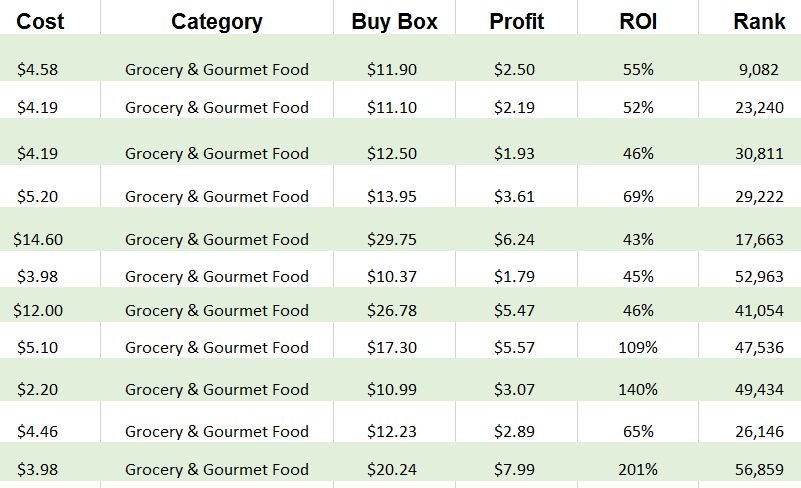This screenshot has width=801, height=488.
Task: Select the ROI cell showing 201%
Action: [x=637, y=469]
